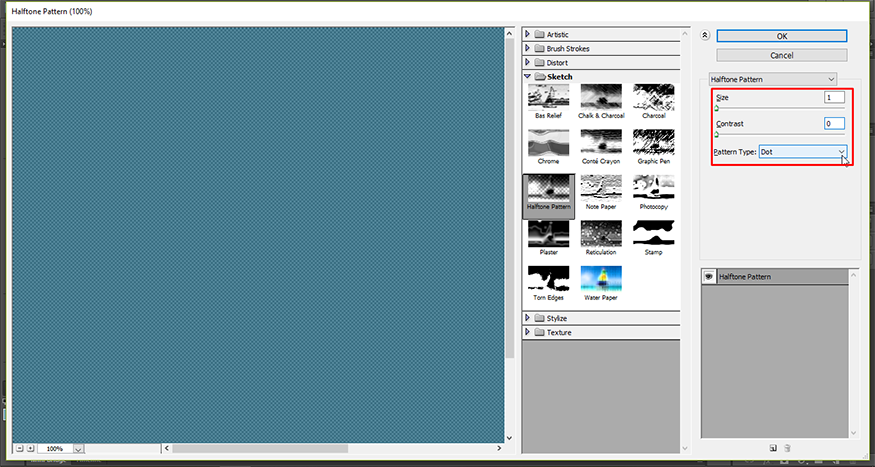Click preview horizontal scrollbar right arrow
Viewport: 875px width, 467px height.
(x=499, y=448)
